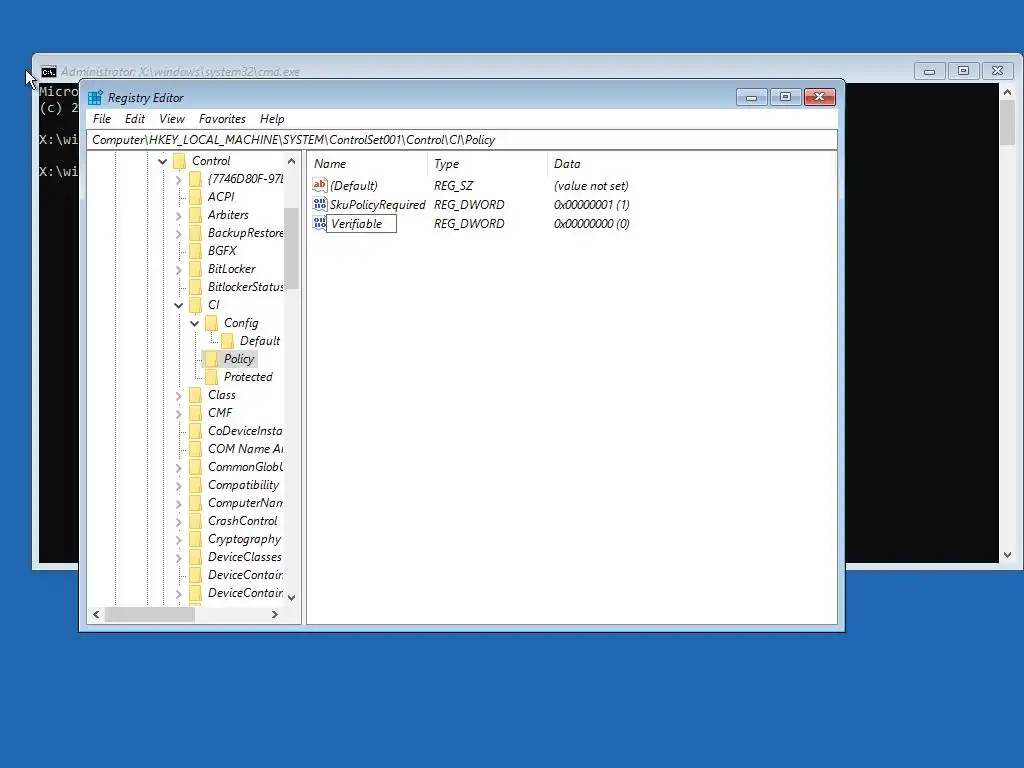Expand the Arbiters key
Image resolution: width=1024 pixels, height=768 pixels.
point(178,215)
